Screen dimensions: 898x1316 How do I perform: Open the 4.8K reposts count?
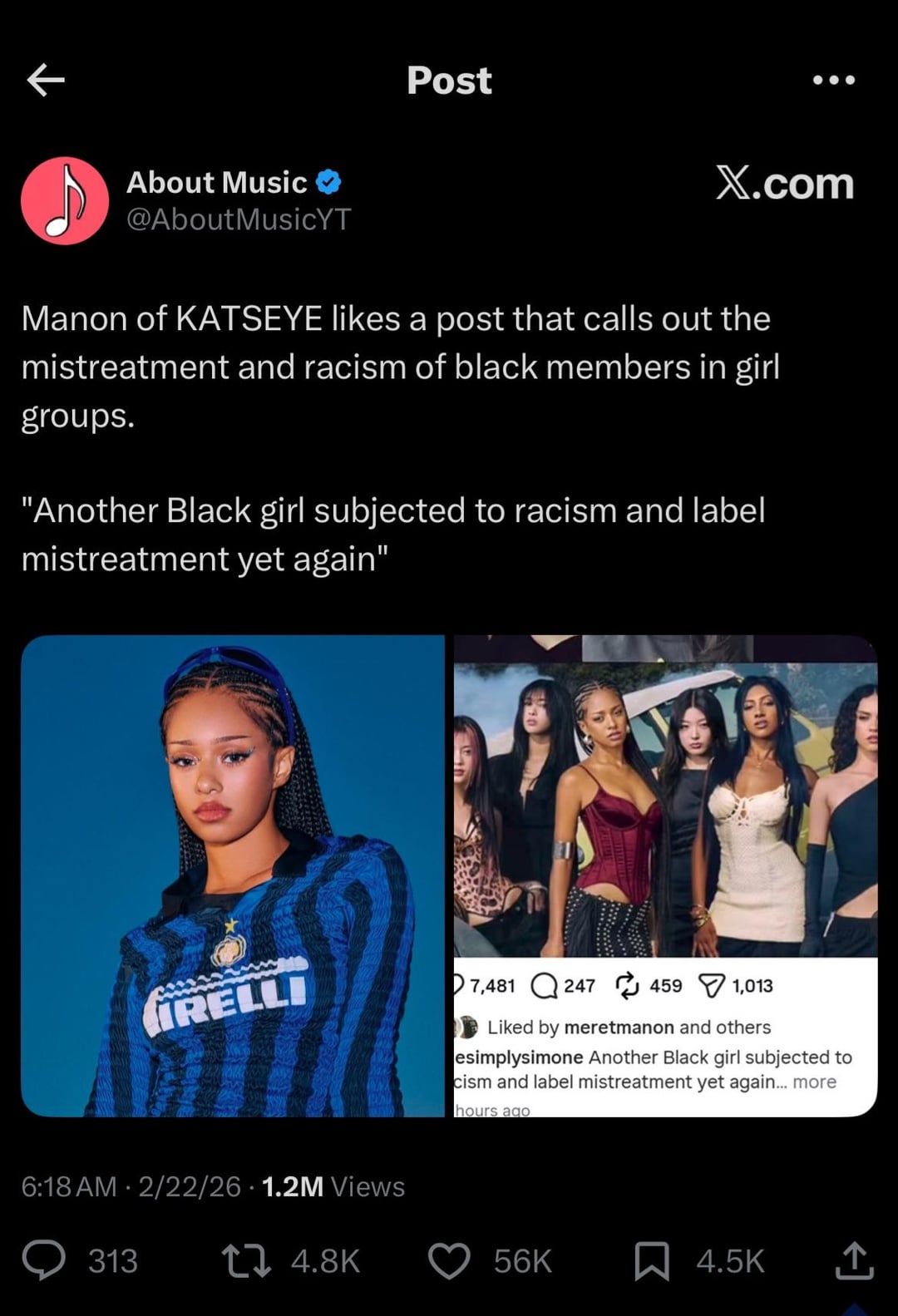(x=325, y=1261)
